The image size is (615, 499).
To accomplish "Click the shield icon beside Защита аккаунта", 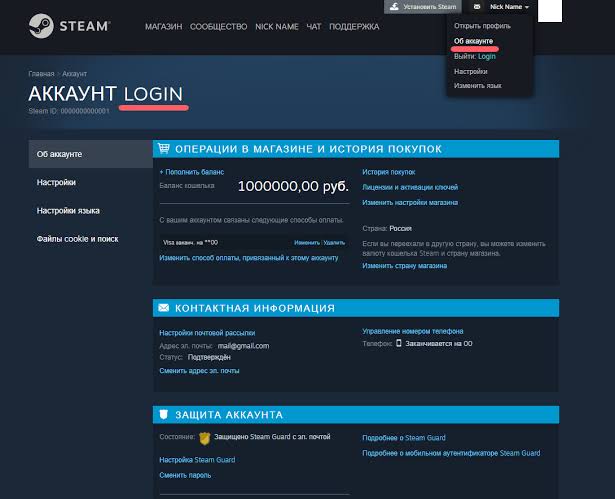I will click(164, 414).
